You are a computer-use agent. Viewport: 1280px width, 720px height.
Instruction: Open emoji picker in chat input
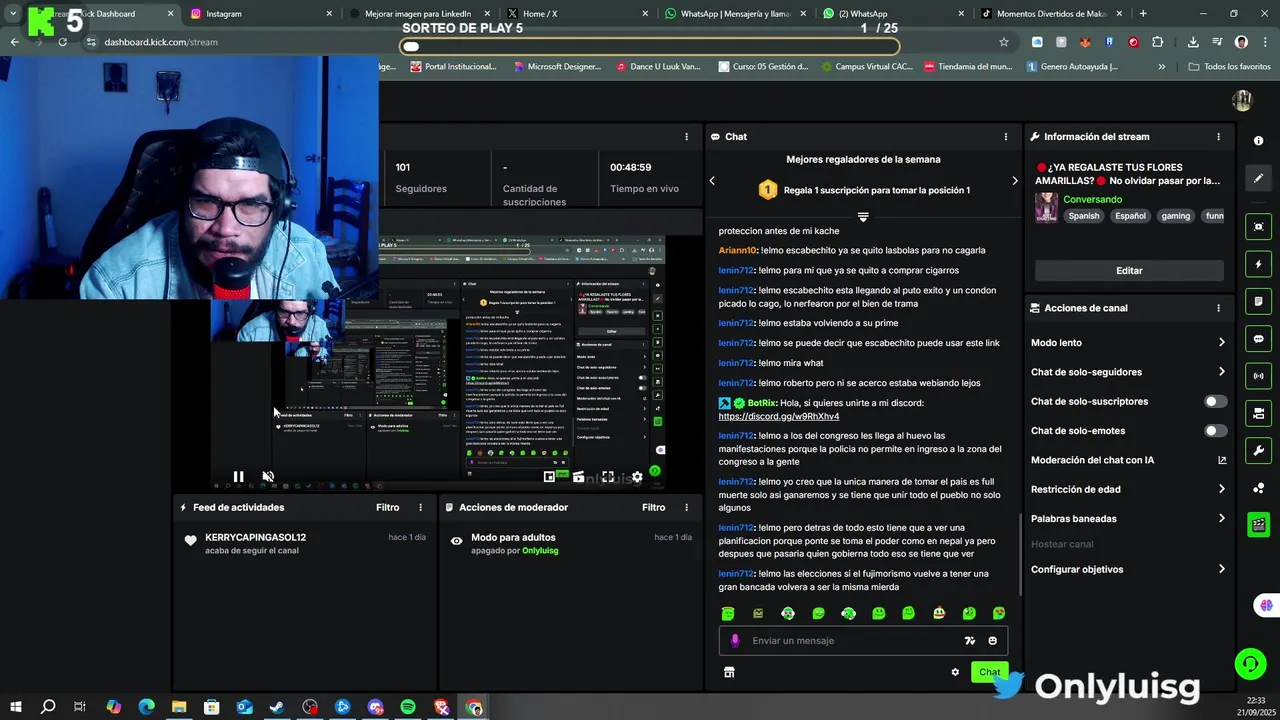(992, 641)
